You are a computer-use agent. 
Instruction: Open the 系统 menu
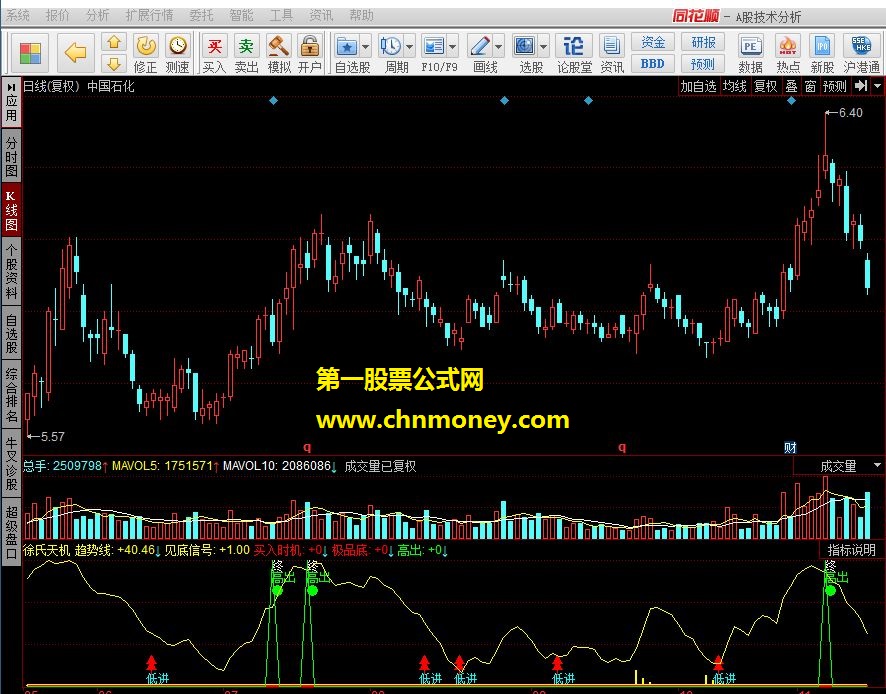(18, 15)
